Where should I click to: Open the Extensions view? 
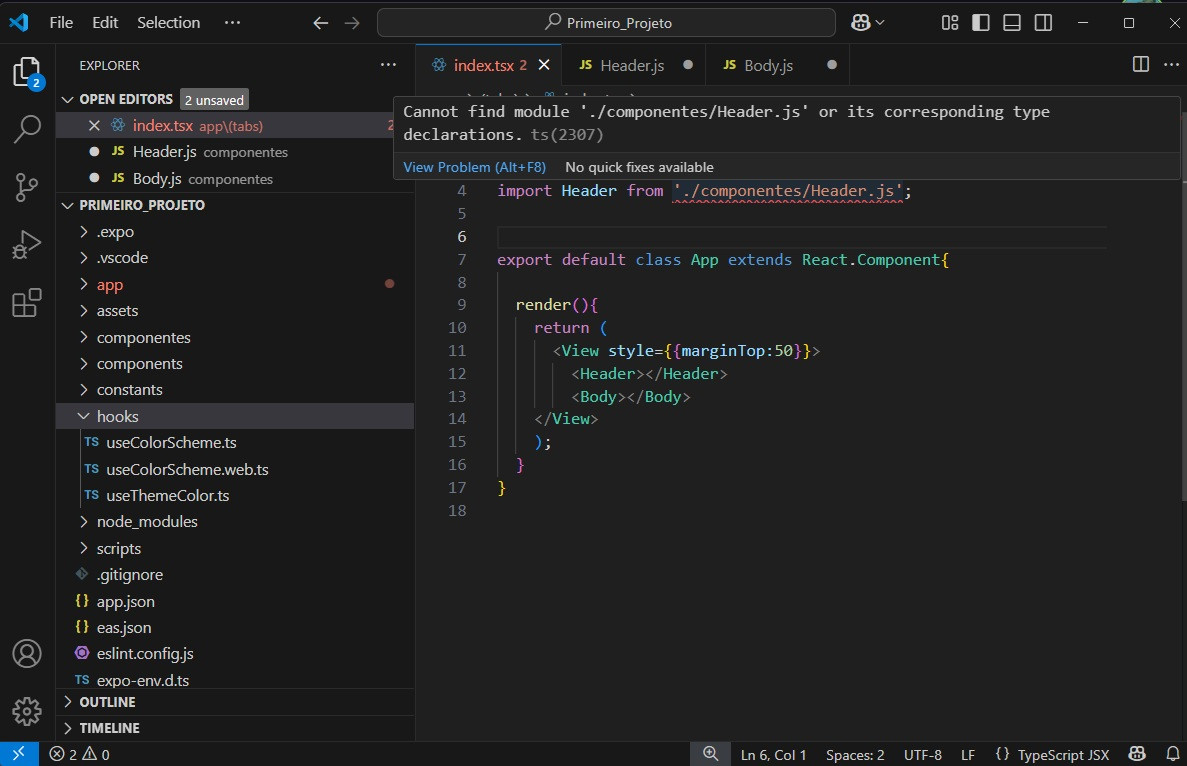[x=27, y=303]
